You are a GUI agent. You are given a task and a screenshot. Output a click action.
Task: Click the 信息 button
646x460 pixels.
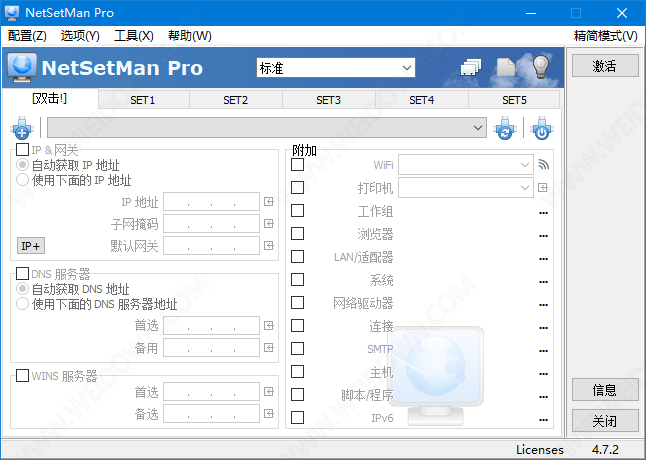(605, 390)
